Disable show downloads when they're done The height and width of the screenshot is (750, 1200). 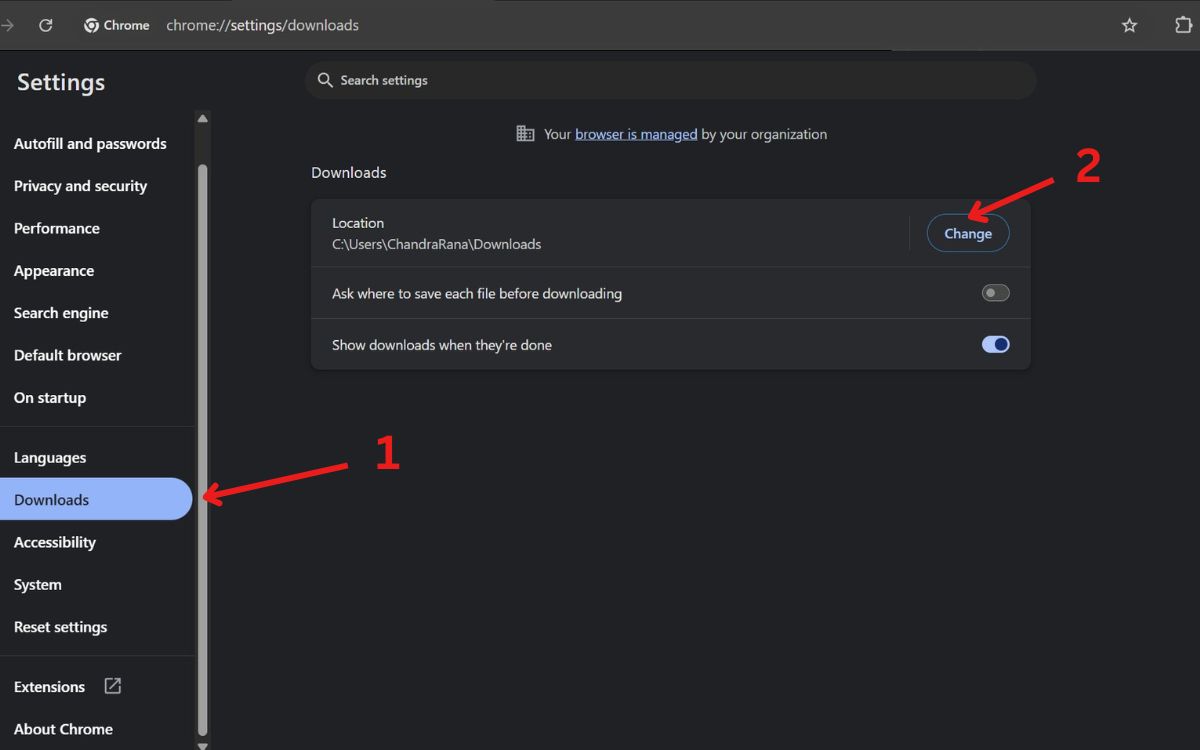coord(995,344)
